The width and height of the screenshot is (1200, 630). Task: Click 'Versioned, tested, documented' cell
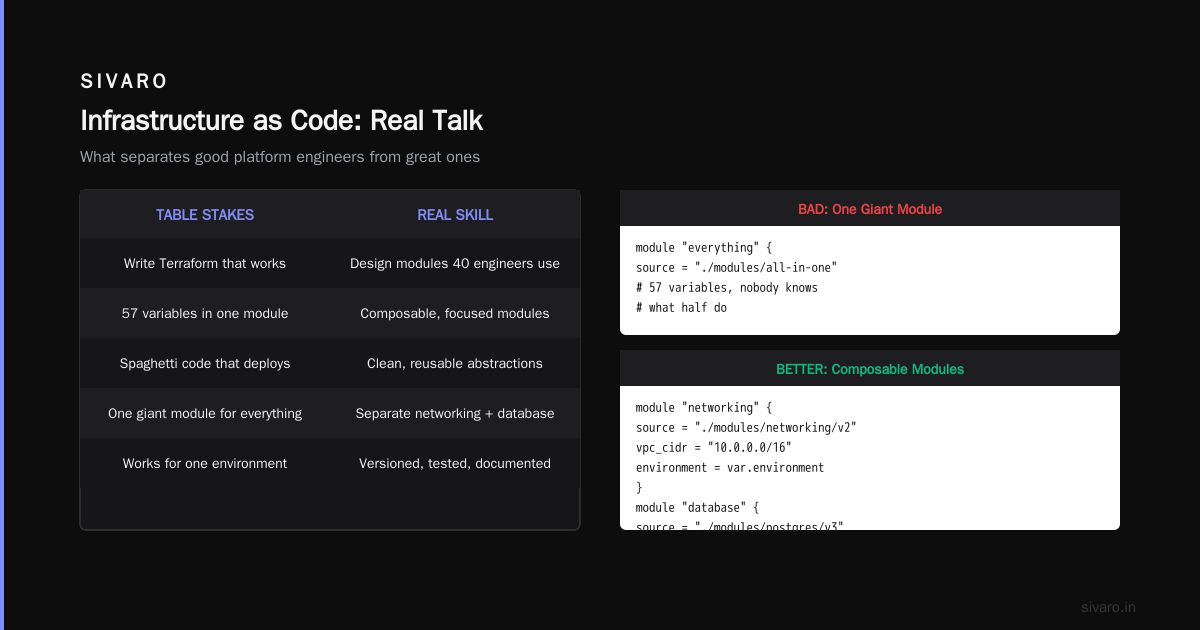point(455,464)
